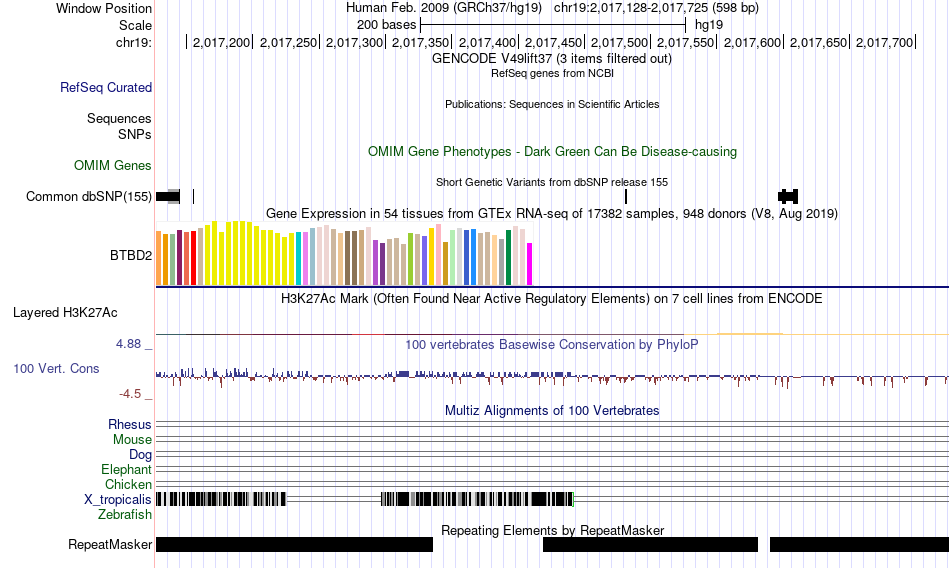This screenshot has height=568, width=950.
Task: Click the OMIM Gene Phenotypes track title
Action: coord(552,152)
